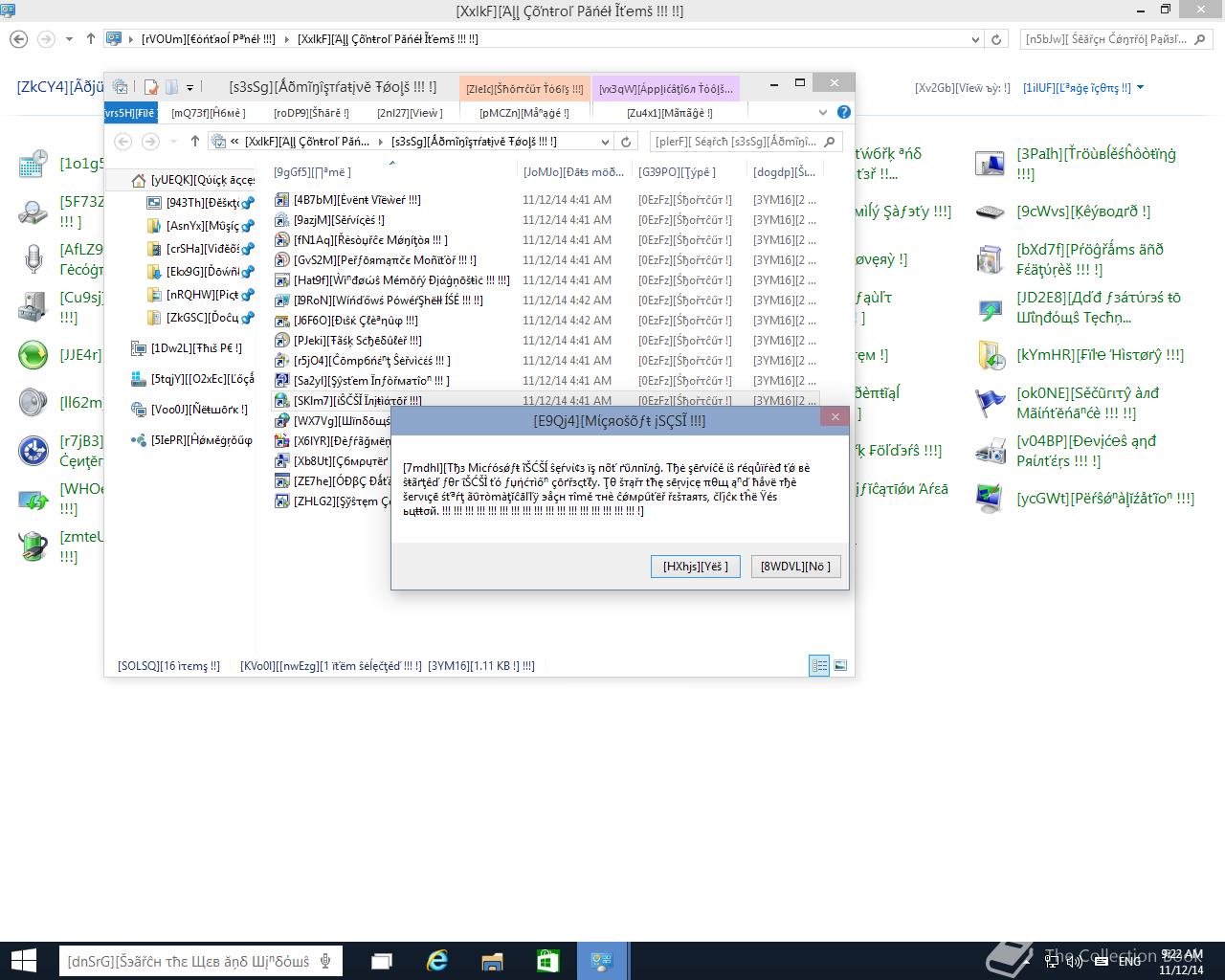Open the Store app on taskbar
This screenshot has height=980, width=1225.
pos(547,961)
